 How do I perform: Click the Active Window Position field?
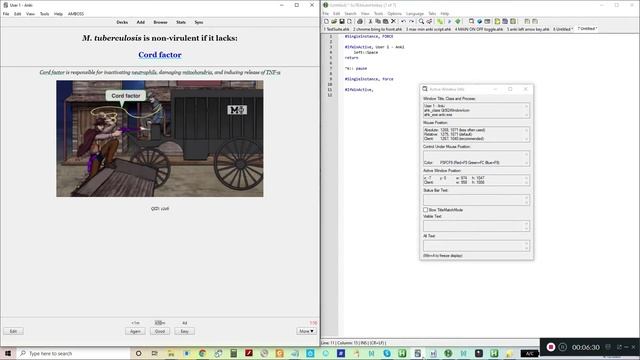point(476,180)
